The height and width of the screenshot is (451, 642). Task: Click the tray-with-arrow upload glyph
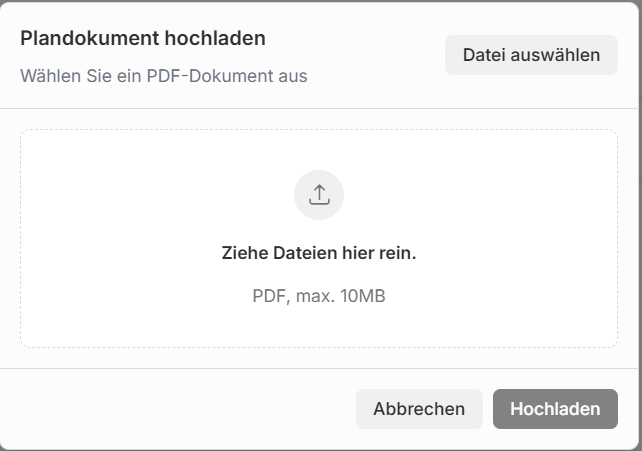pos(319,195)
